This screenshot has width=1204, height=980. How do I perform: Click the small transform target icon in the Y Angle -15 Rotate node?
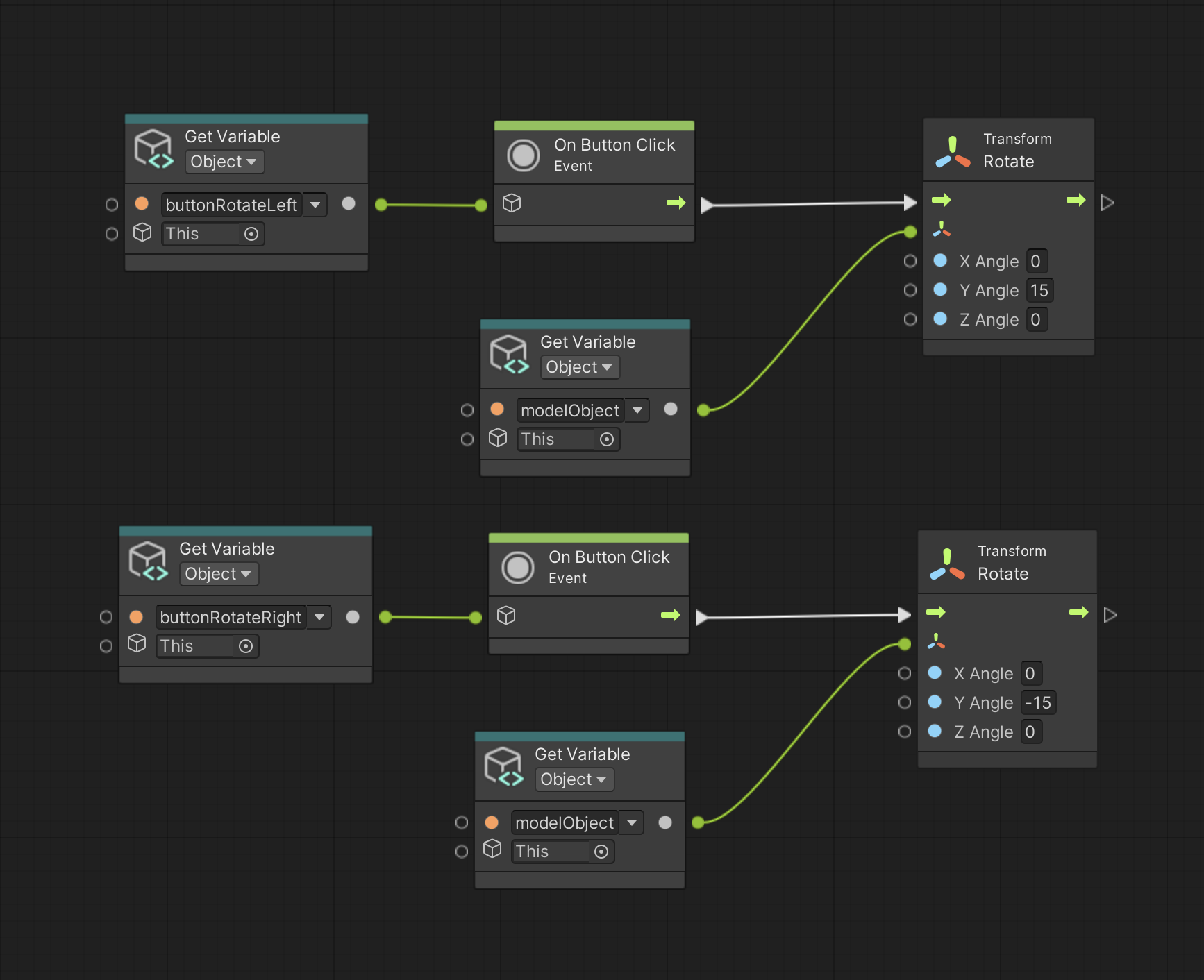[x=936, y=641]
